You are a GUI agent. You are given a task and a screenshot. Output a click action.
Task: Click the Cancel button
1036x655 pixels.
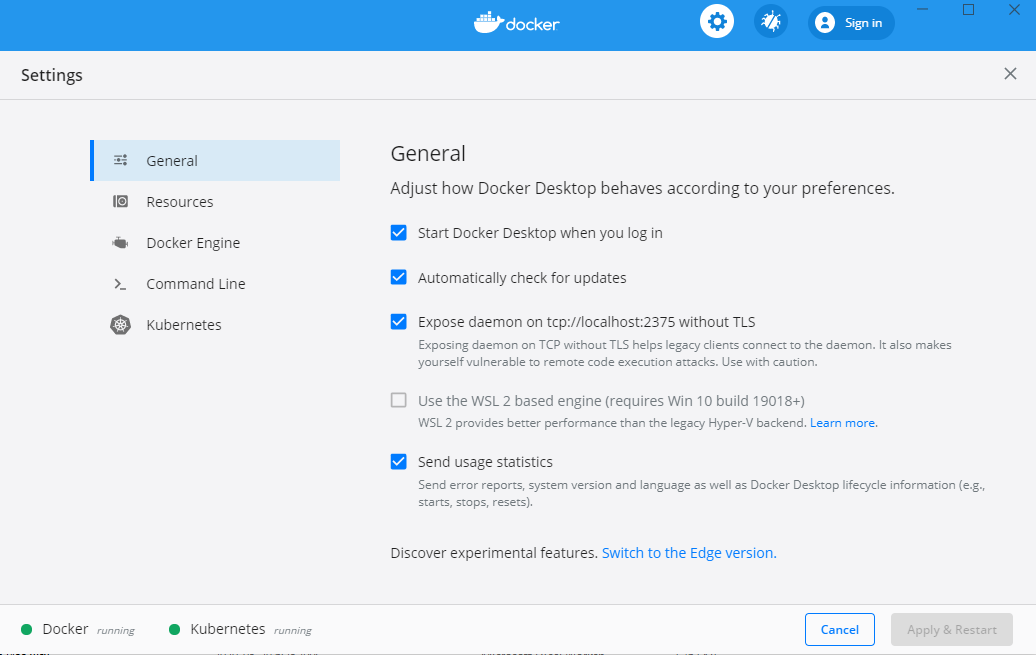point(840,629)
